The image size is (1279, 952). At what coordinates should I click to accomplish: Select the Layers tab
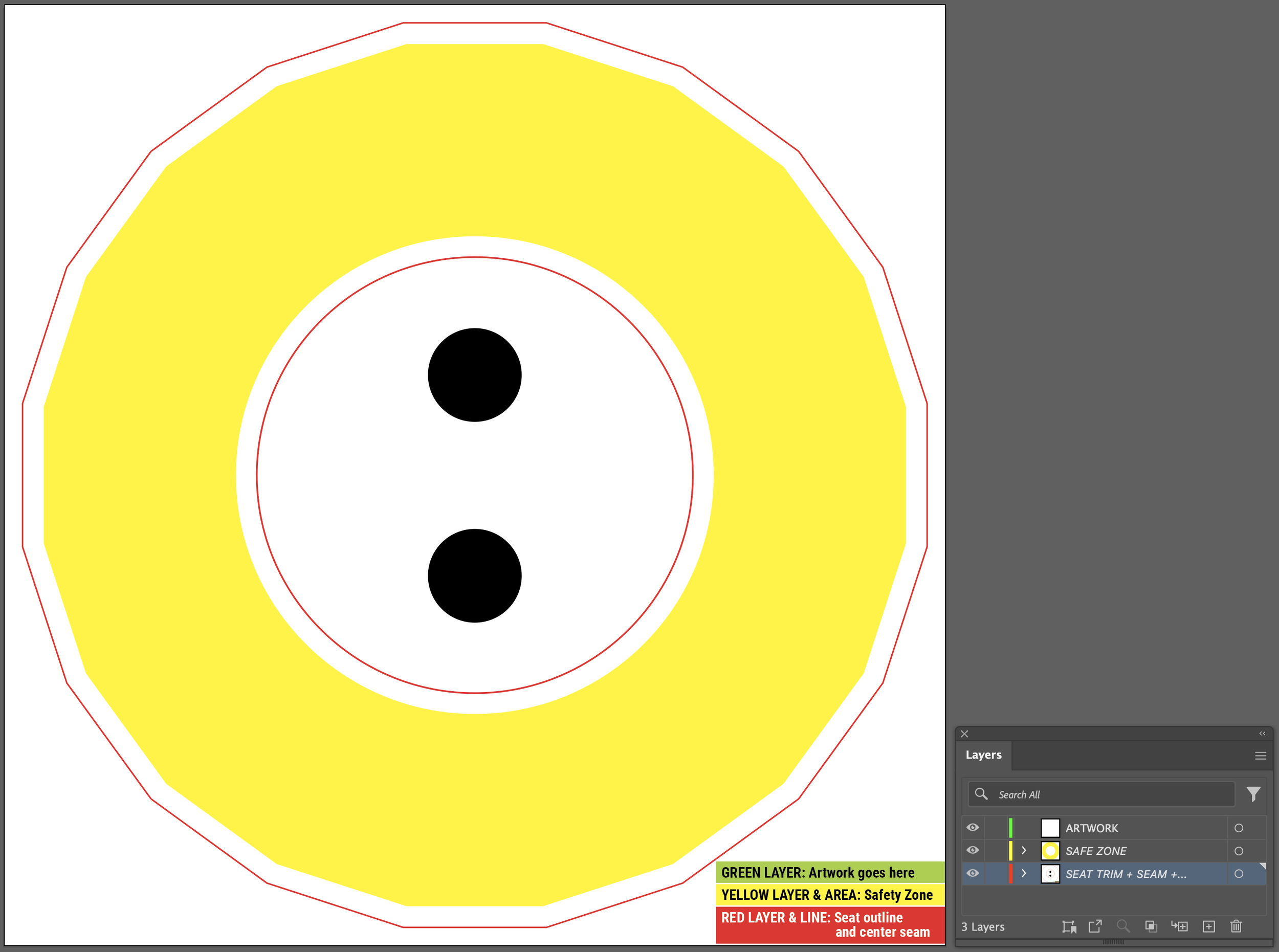coord(983,755)
